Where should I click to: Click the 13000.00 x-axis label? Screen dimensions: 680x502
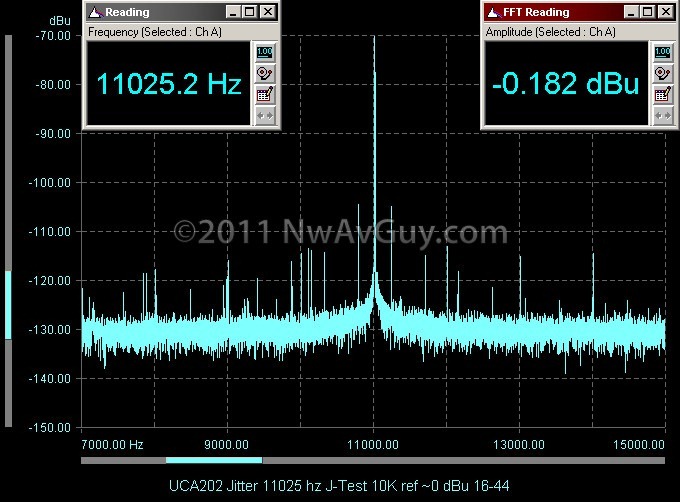click(519, 445)
